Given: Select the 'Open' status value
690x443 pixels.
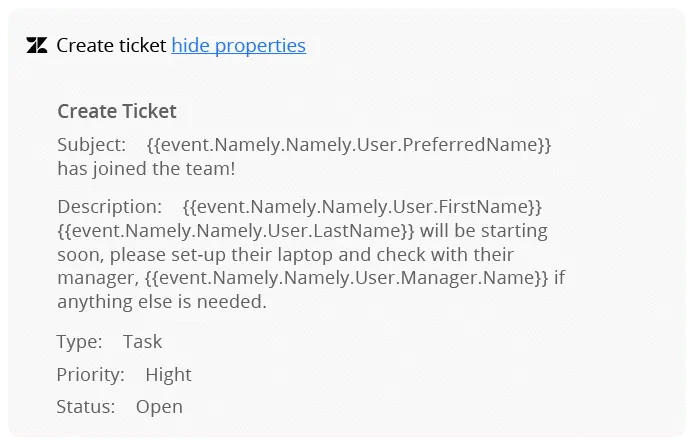Looking at the screenshot, I should pos(159,407).
